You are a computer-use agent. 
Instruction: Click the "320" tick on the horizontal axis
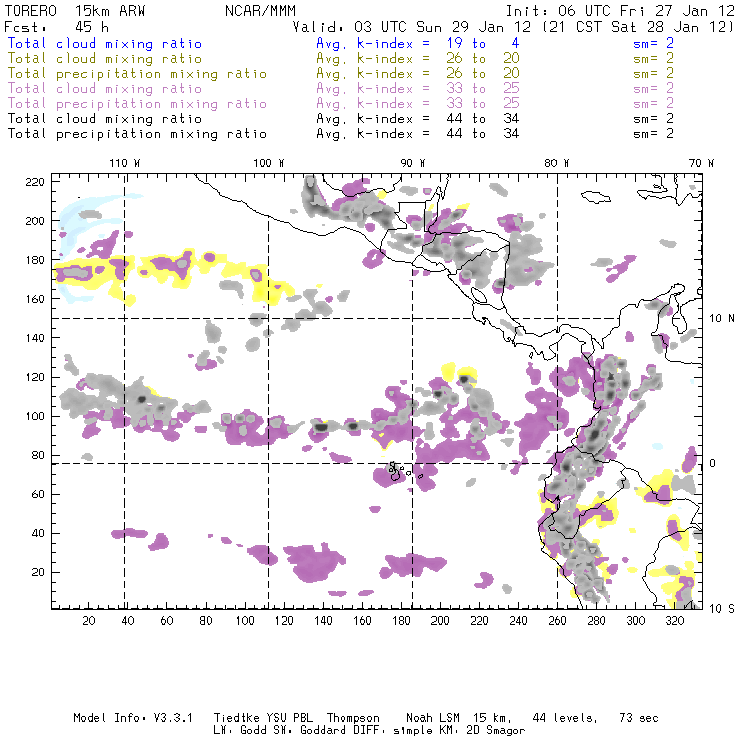point(674,621)
